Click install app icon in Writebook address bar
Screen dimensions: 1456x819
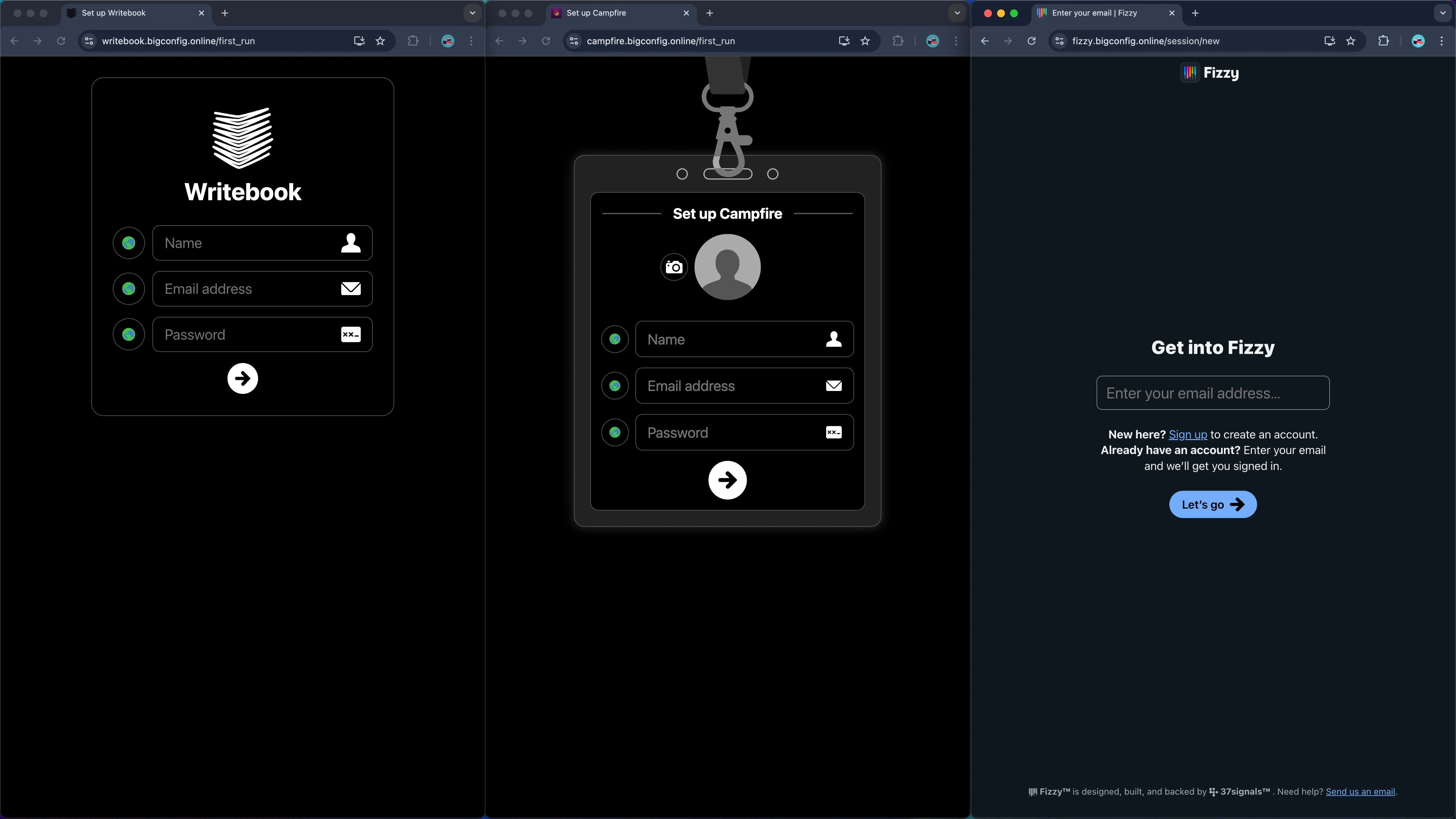(359, 41)
